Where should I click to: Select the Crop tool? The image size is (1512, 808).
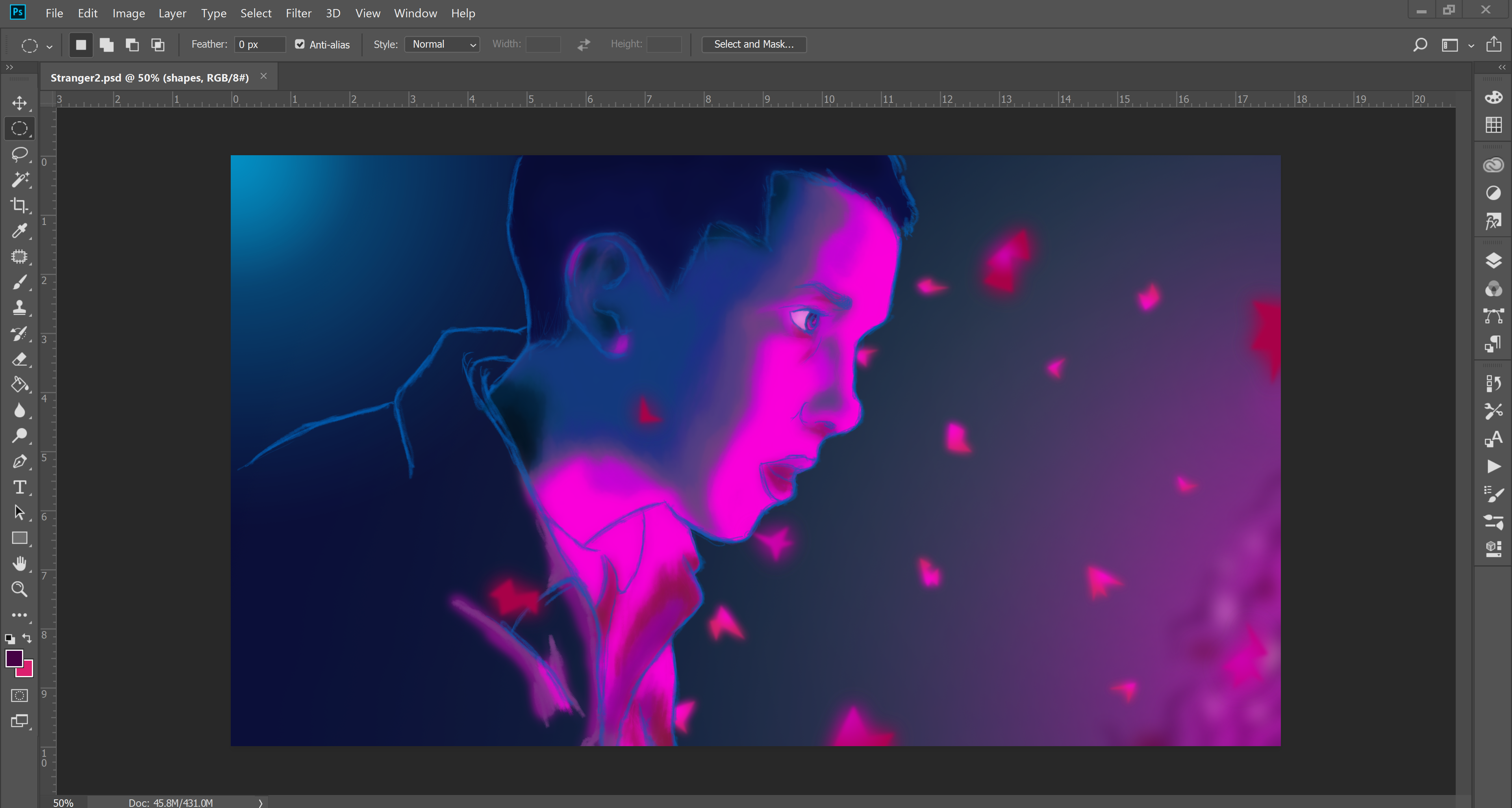click(x=19, y=205)
